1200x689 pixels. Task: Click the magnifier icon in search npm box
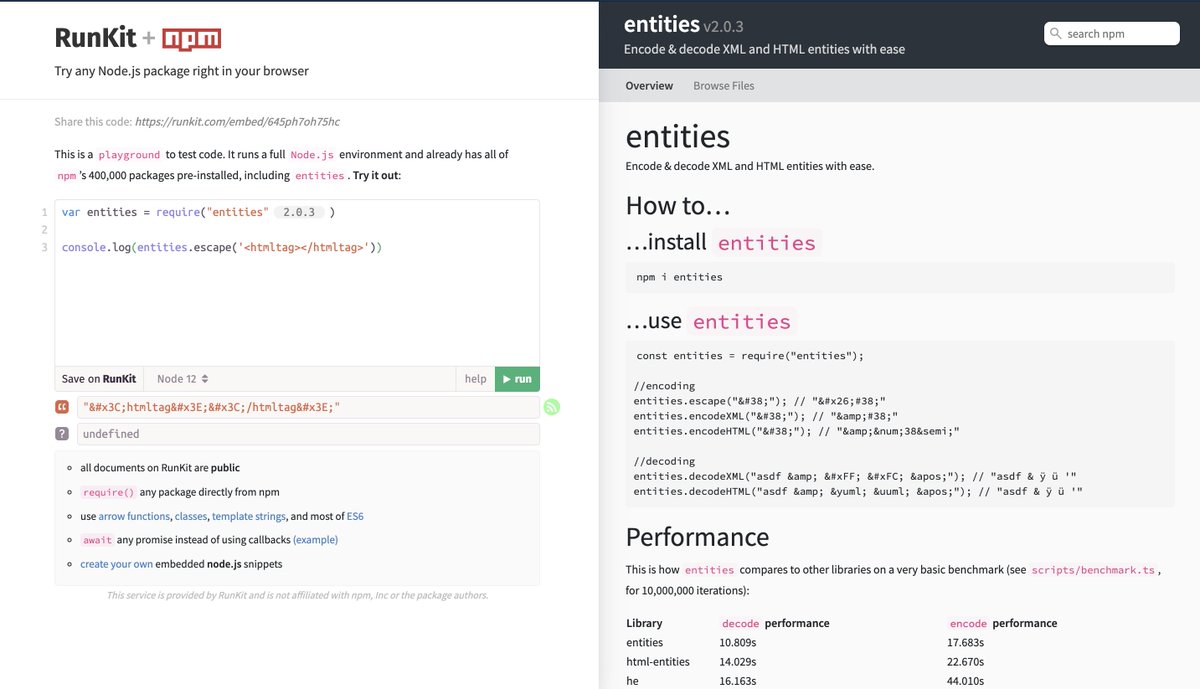coord(1056,34)
